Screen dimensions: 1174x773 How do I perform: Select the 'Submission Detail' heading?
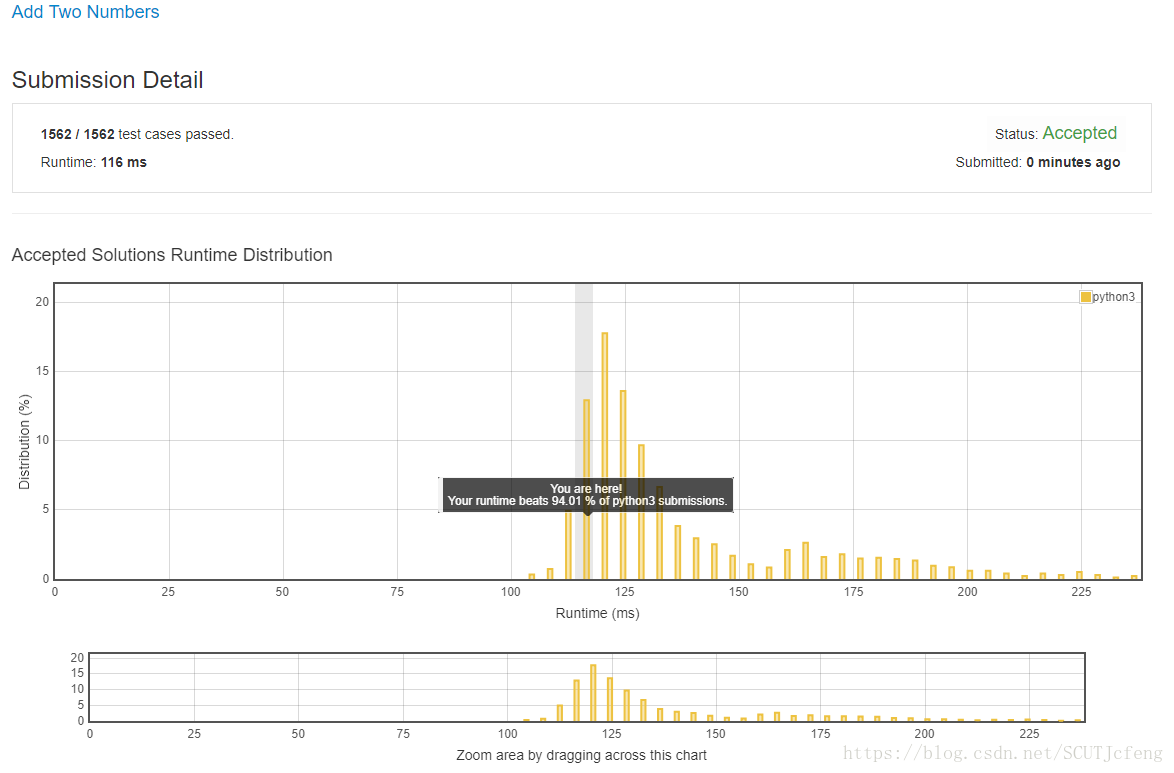[108, 80]
